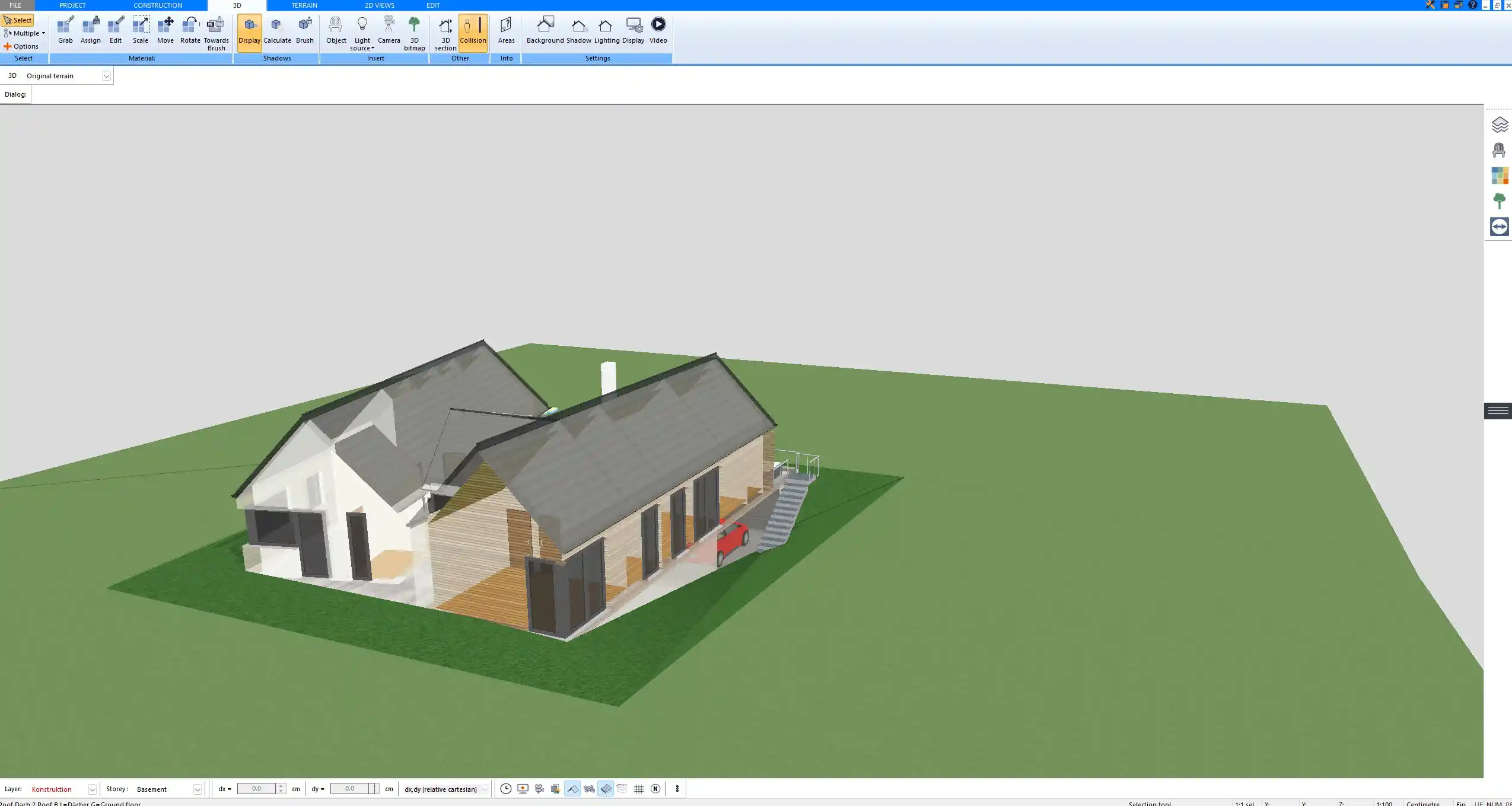Open the materials color palette in sidebar

tap(1500, 176)
